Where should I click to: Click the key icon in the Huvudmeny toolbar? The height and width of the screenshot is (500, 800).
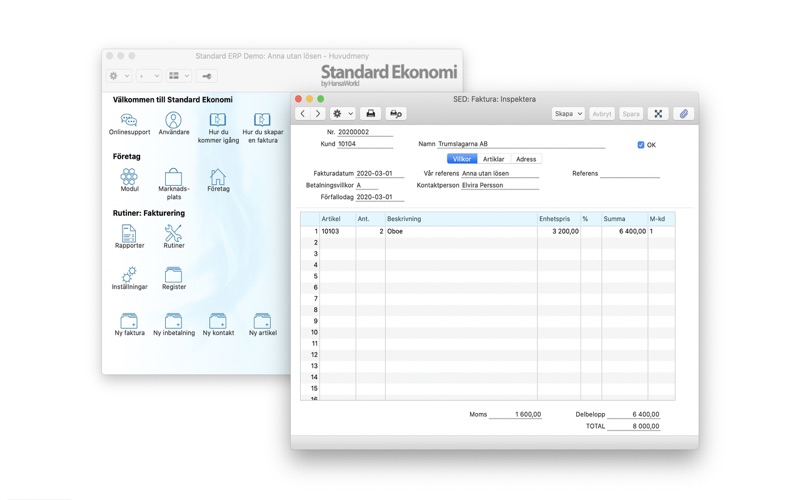point(207,76)
